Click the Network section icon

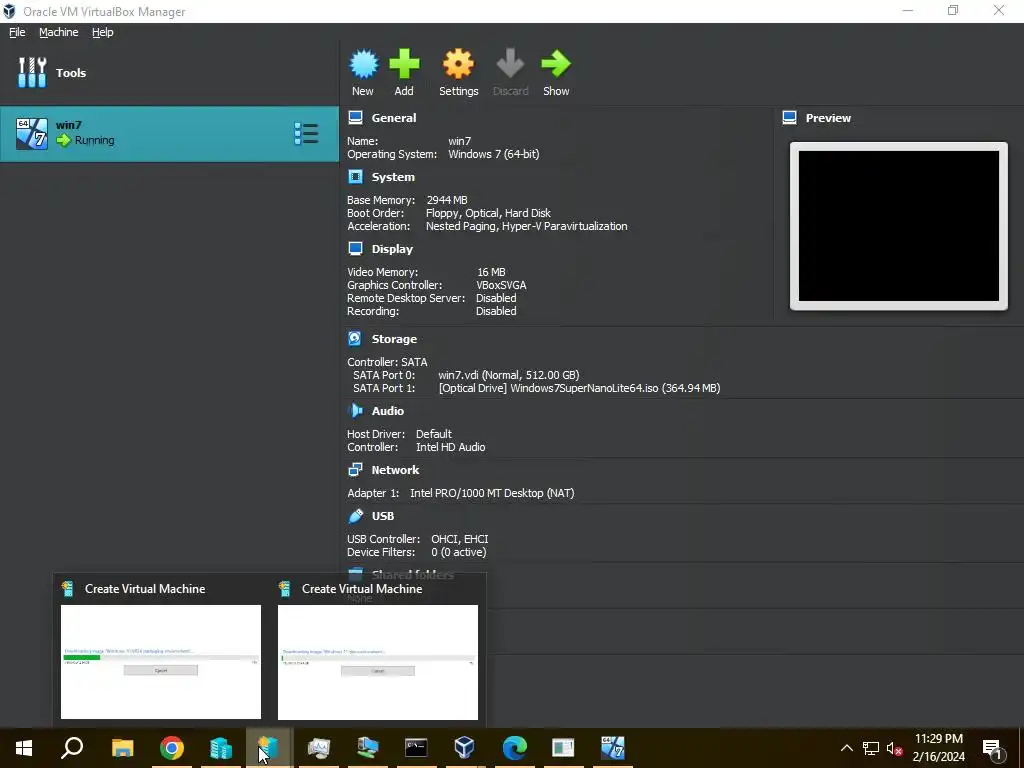tap(355, 470)
